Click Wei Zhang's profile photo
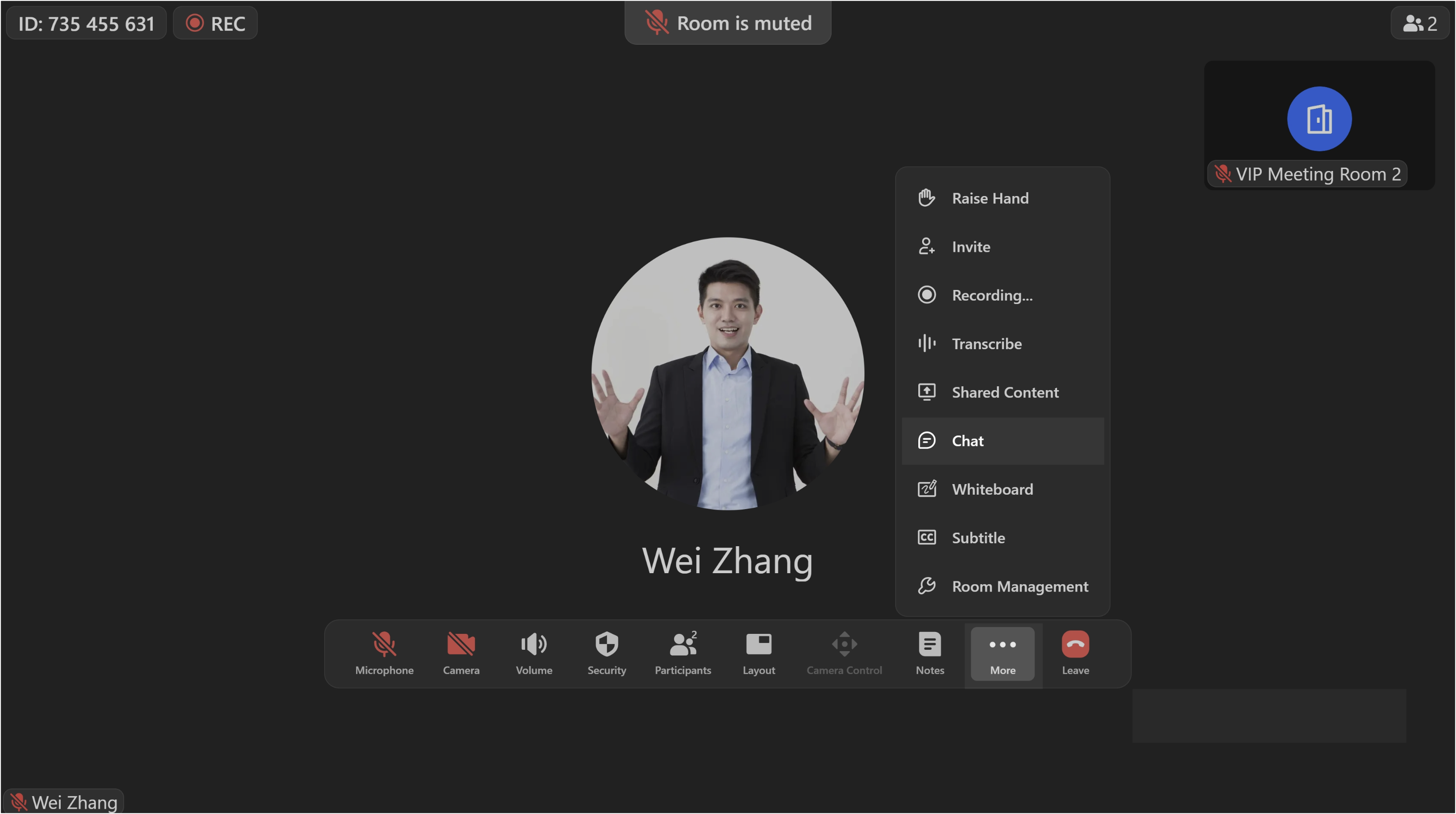 pyautogui.click(x=728, y=373)
